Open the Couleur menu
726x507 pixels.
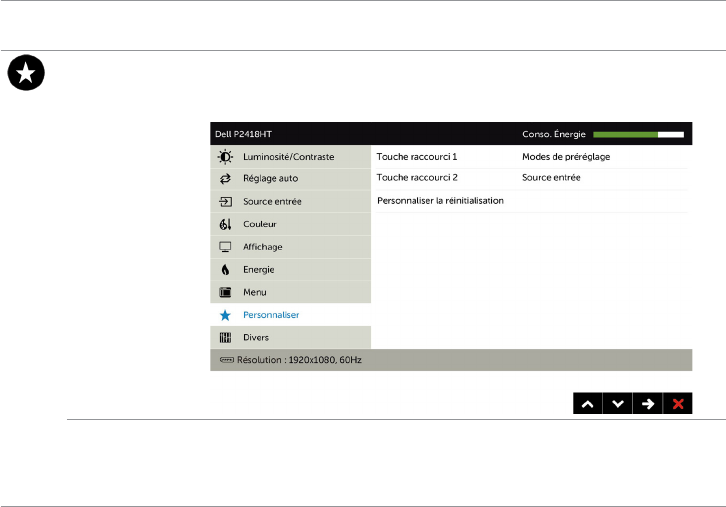(290, 224)
